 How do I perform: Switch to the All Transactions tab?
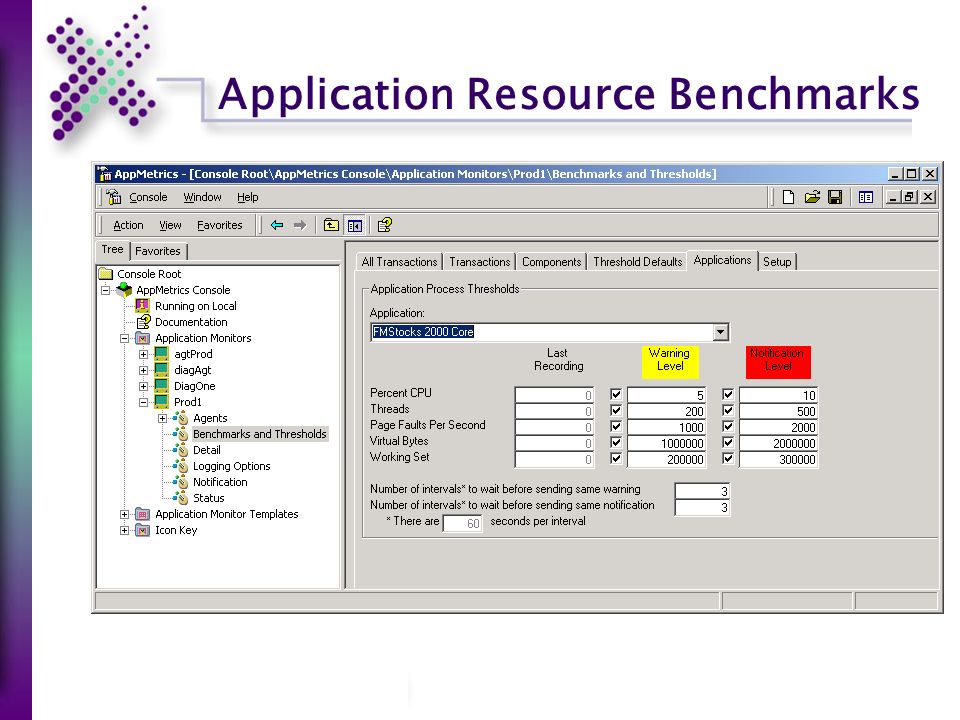coord(399,262)
